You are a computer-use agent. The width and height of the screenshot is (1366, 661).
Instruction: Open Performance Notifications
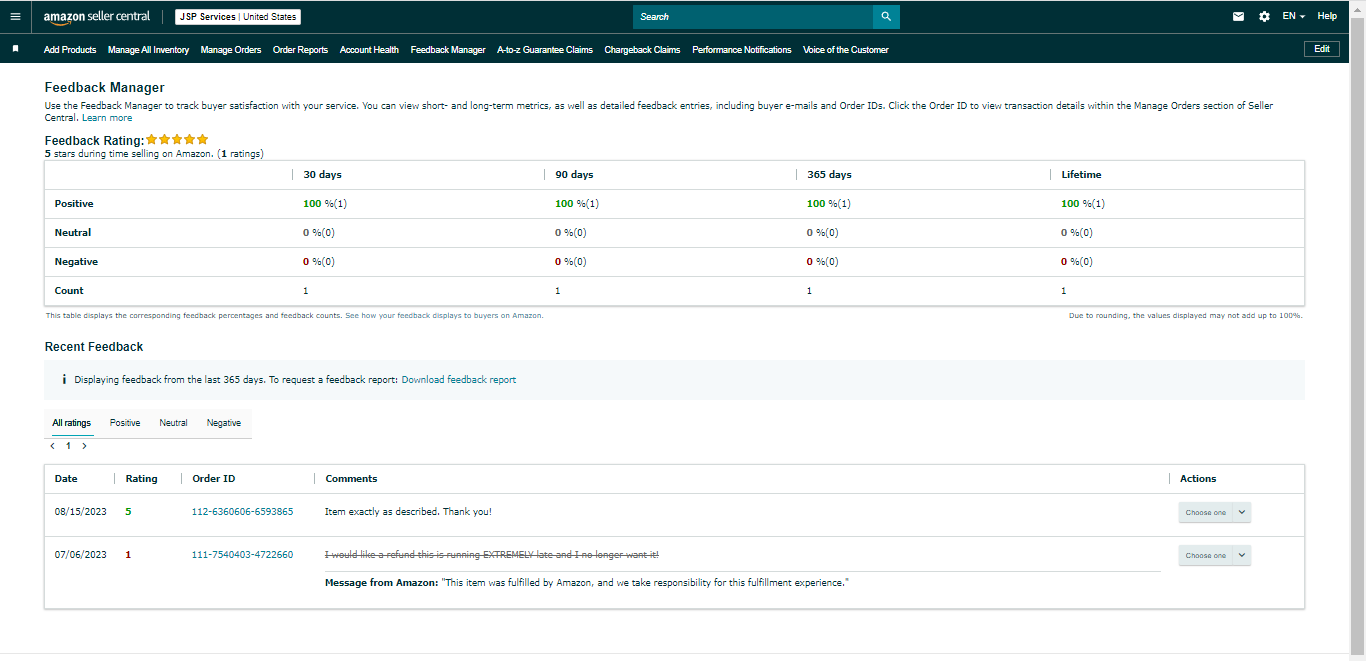click(742, 49)
